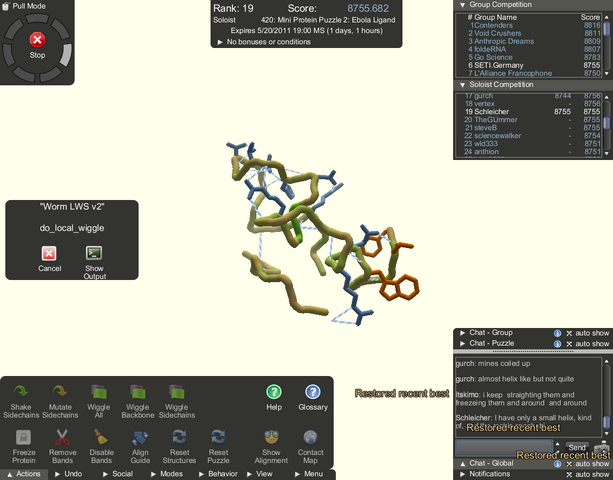Select soloist anthion row

tap(529, 152)
